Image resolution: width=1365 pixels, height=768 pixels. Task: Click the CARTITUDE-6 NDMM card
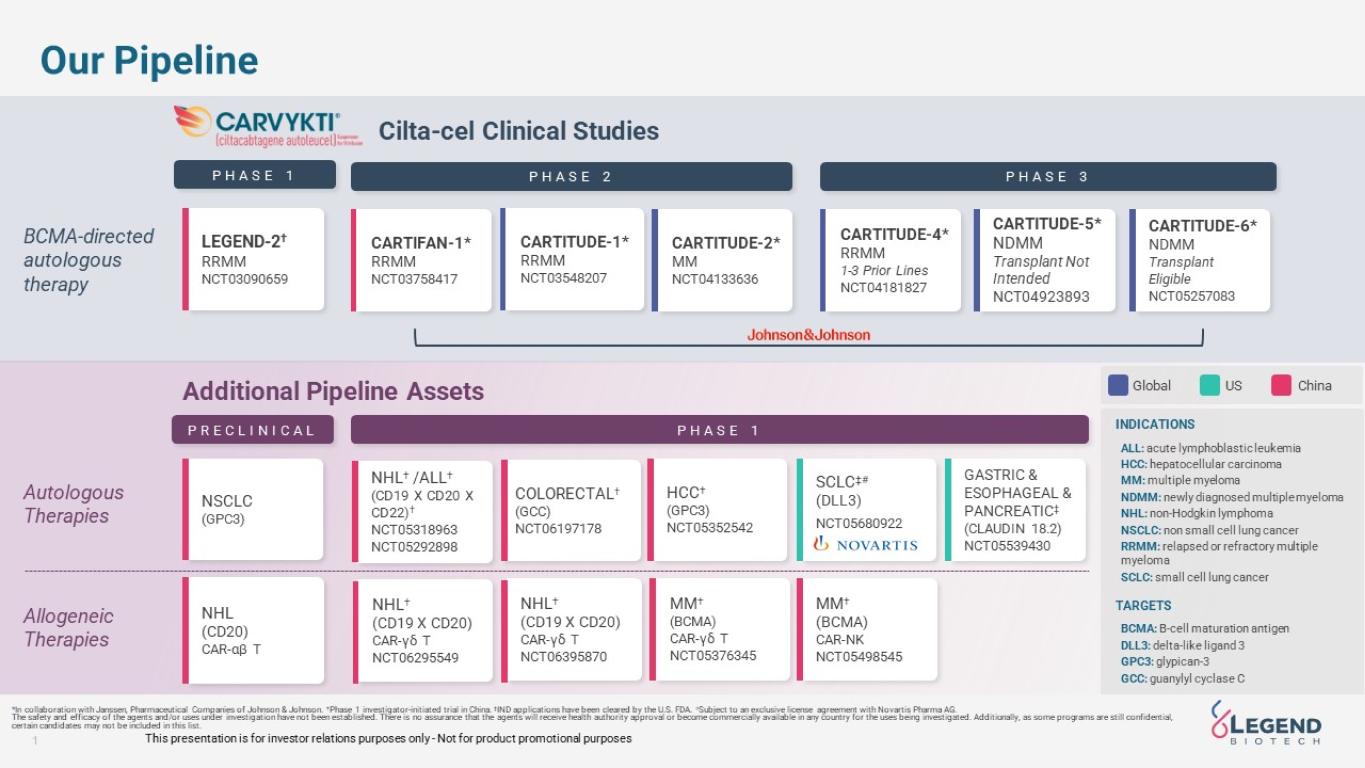1200,260
